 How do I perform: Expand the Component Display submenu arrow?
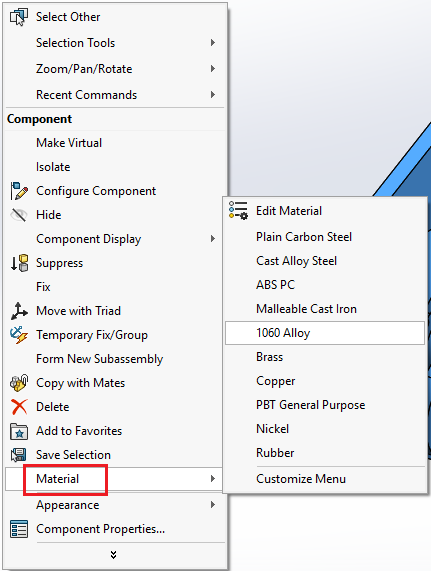213,239
